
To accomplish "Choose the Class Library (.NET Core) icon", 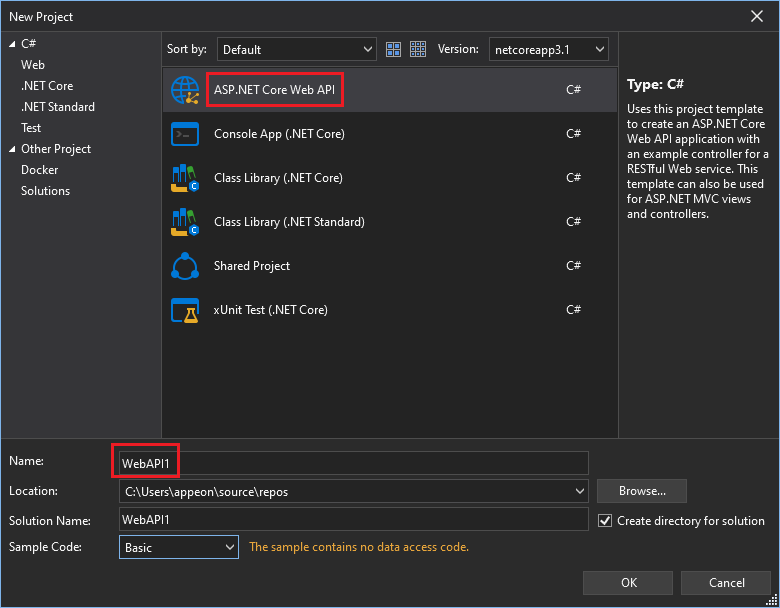I will pos(186,178).
